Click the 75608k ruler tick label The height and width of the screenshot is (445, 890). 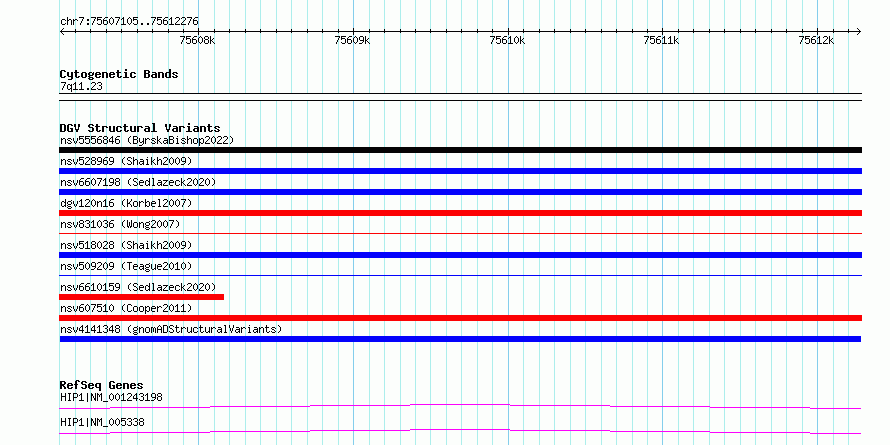[198, 40]
